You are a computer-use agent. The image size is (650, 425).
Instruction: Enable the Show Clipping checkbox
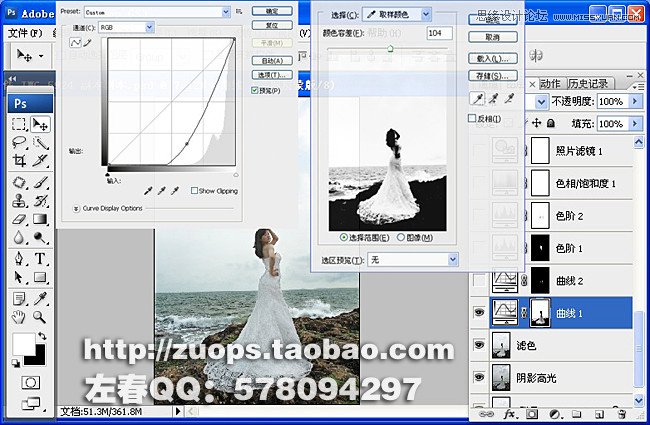pyautogui.click(x=194, y=191)
